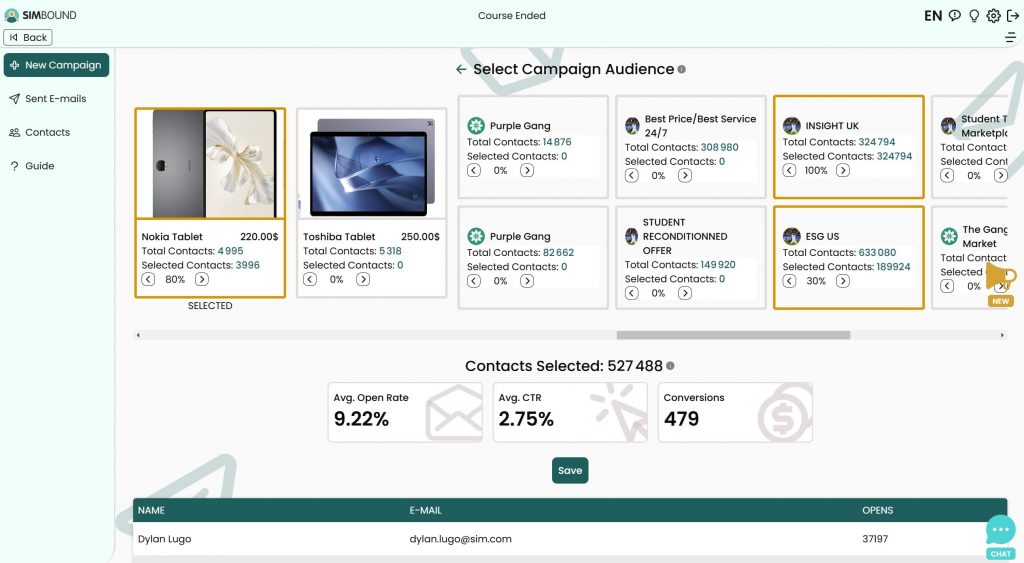Click the Simbound logo
The width and height of the screenshot is (1024, 563).
[x=40, y=15]
